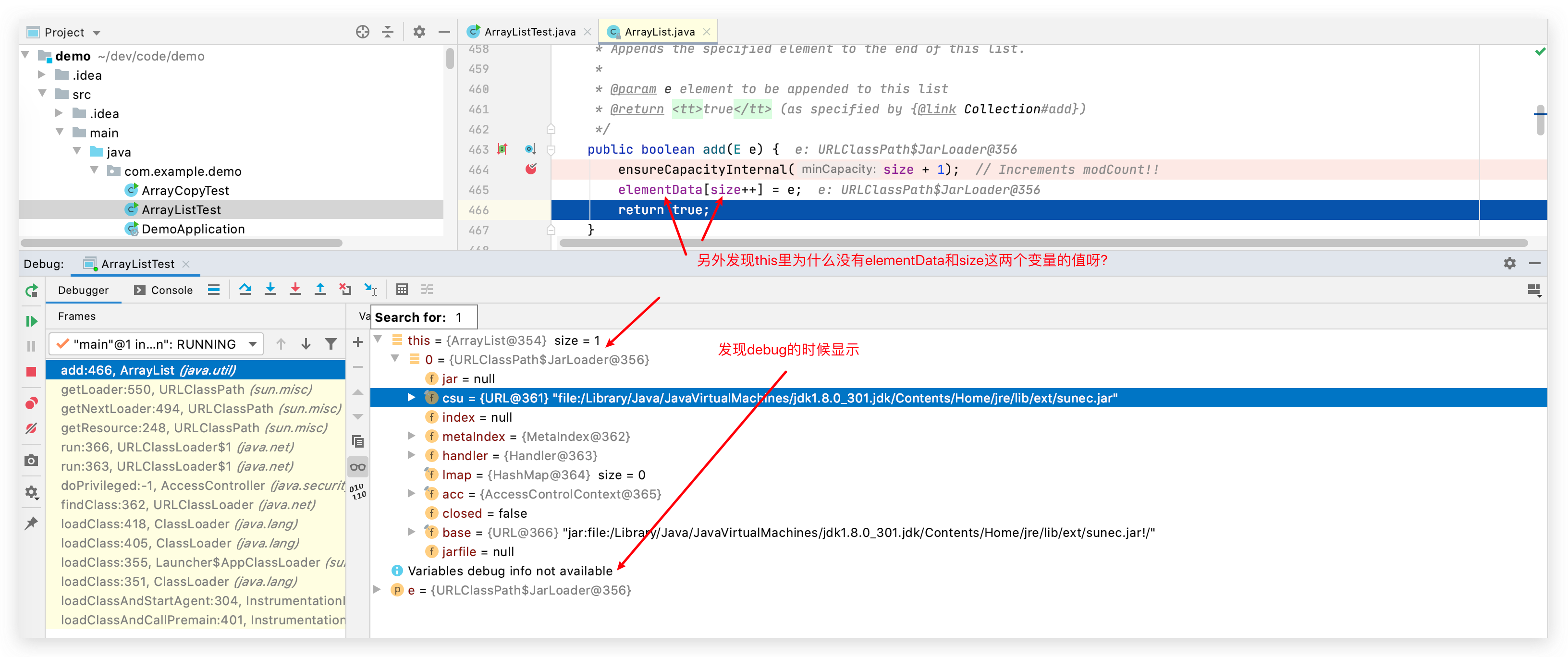Image resolution: width=1568 pixels, height=657 pixels.
Task: Toggle the glasses watches view icon
Action: click(358, 467)
